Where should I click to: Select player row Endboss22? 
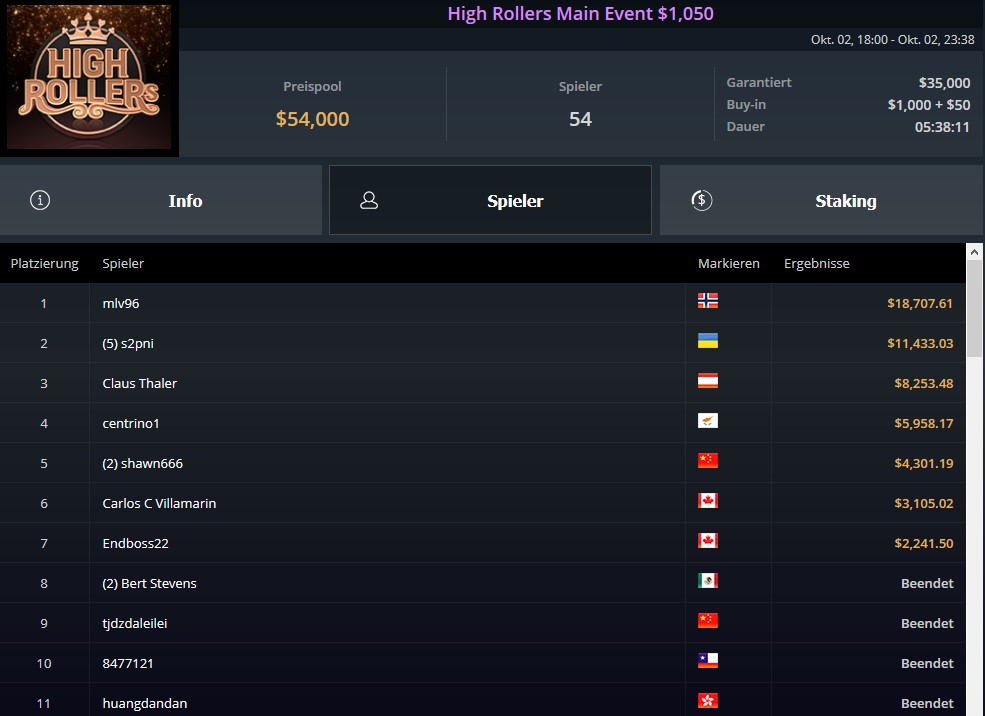482,543
